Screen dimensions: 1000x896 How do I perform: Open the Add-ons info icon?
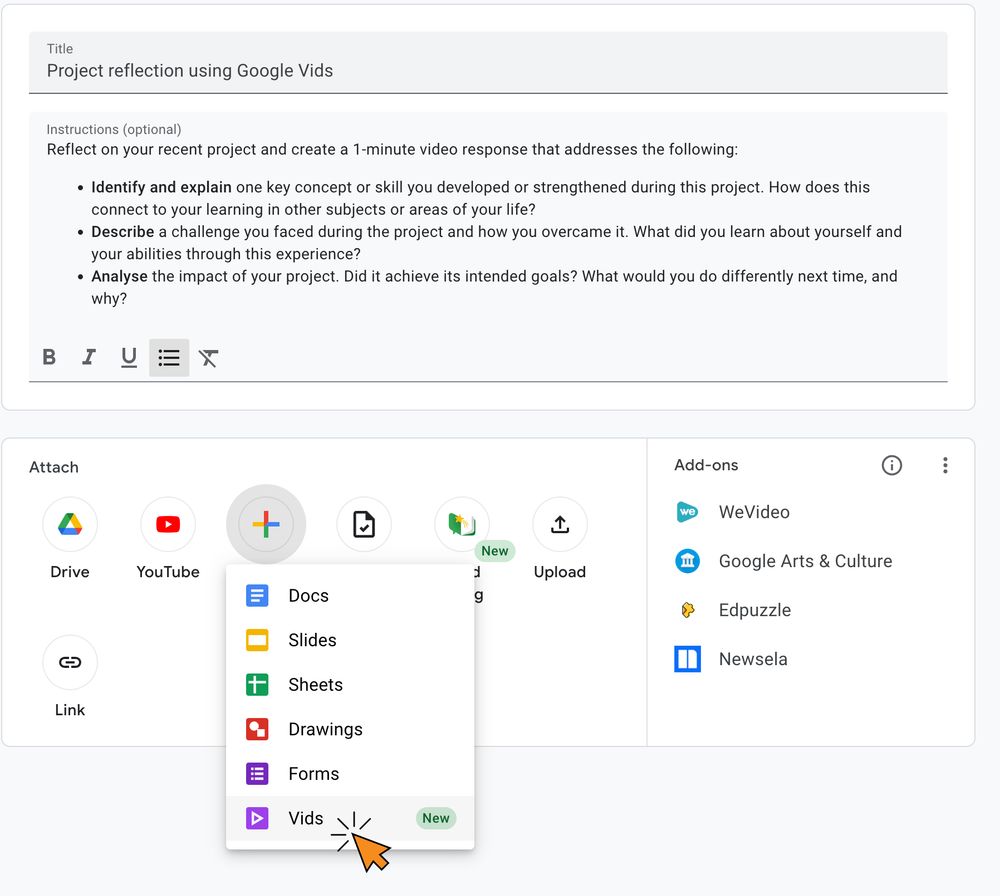click(x=892, y=466)
